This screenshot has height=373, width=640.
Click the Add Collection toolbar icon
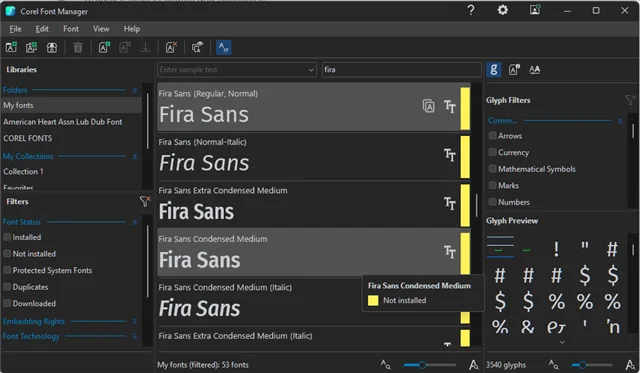click(x=31, y=47)
